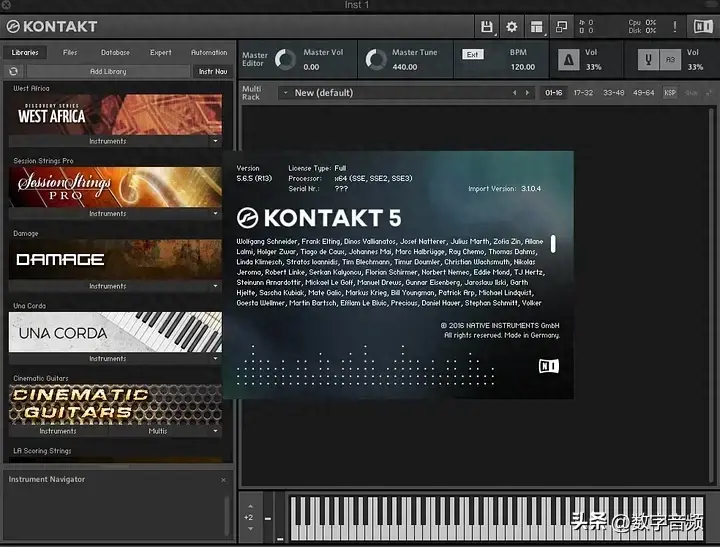Image resolution: width=720 pixels, height=547 pixels.
Task: Click the metronome Vol 33% value
Action: point(593,67)
